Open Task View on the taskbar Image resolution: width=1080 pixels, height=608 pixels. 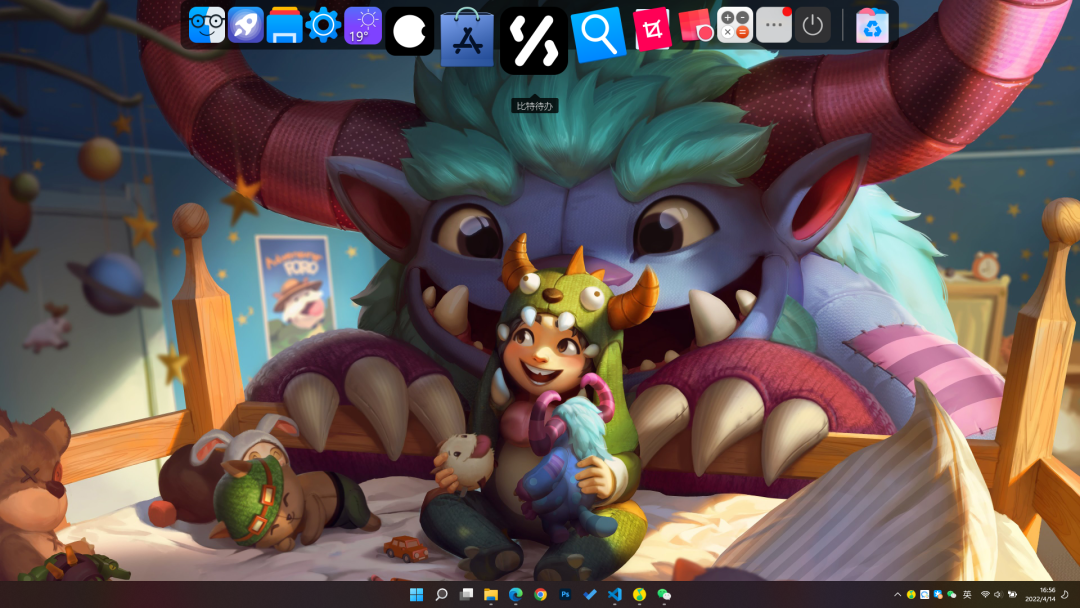pyautogui.click(x=466, y=594)
